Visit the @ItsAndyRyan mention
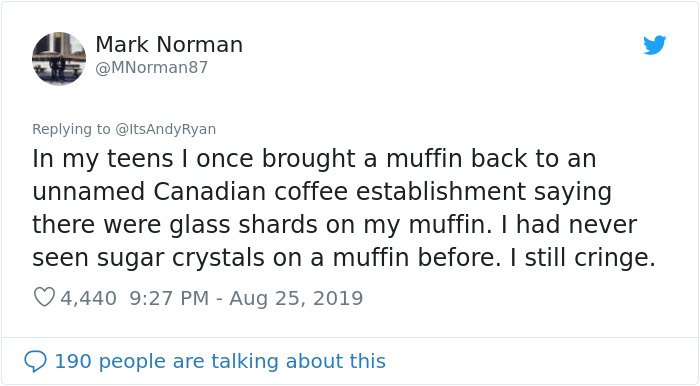Viewport: 700px width, 386px height. [x=166, y=129]
